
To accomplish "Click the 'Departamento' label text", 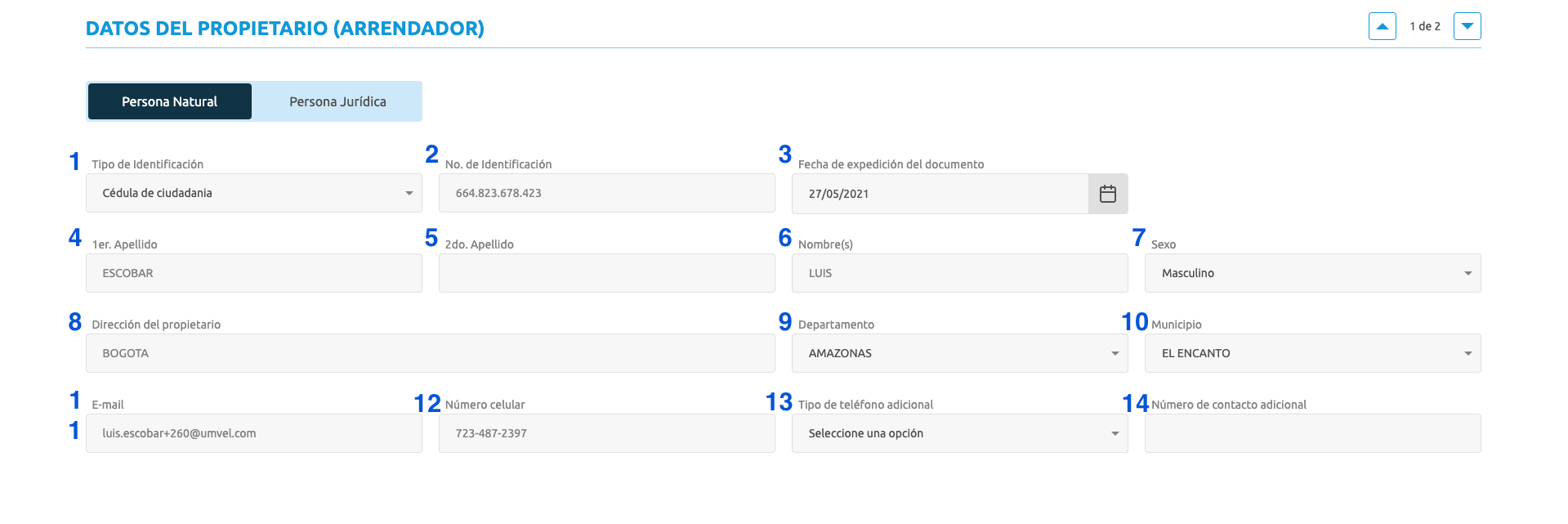I will [x=837, y=325].
